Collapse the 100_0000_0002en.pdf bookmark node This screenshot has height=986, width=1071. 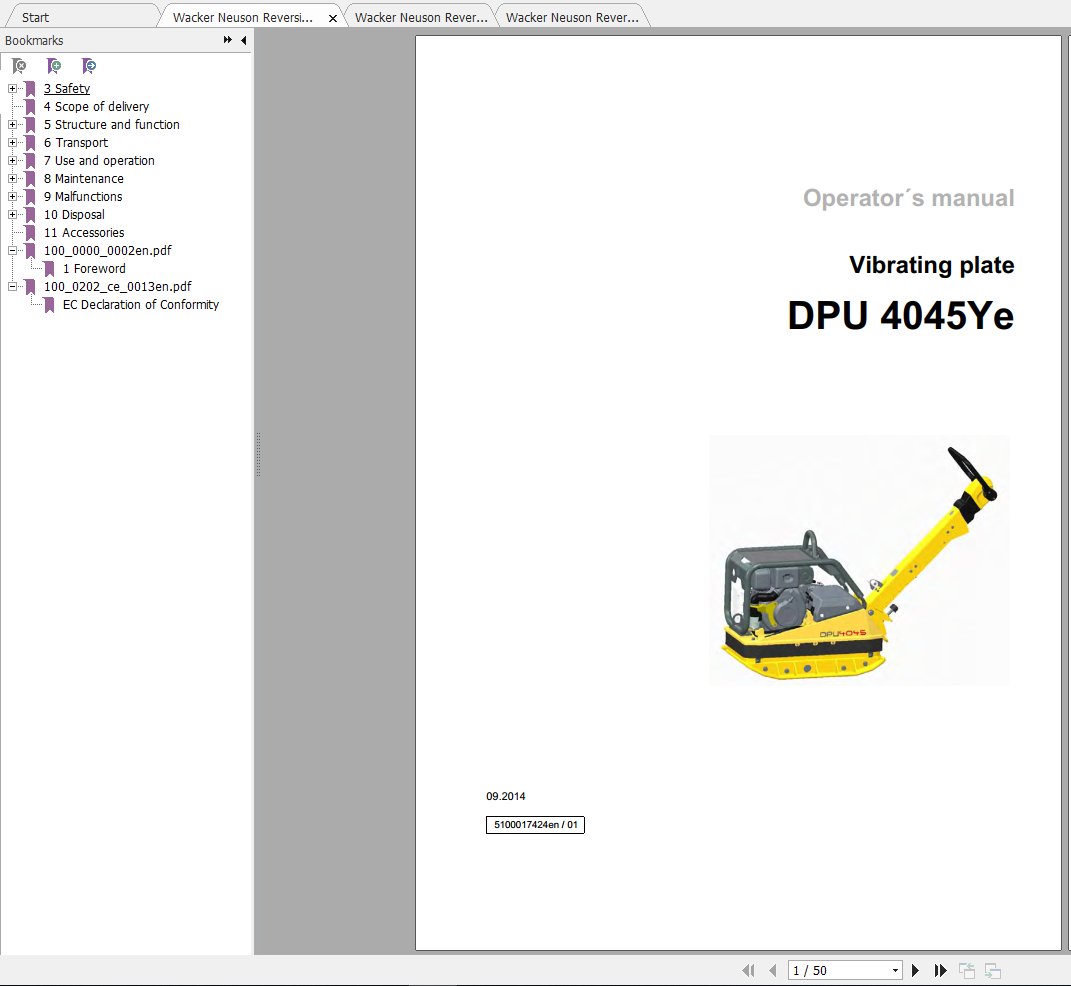[x=10, y=250]
